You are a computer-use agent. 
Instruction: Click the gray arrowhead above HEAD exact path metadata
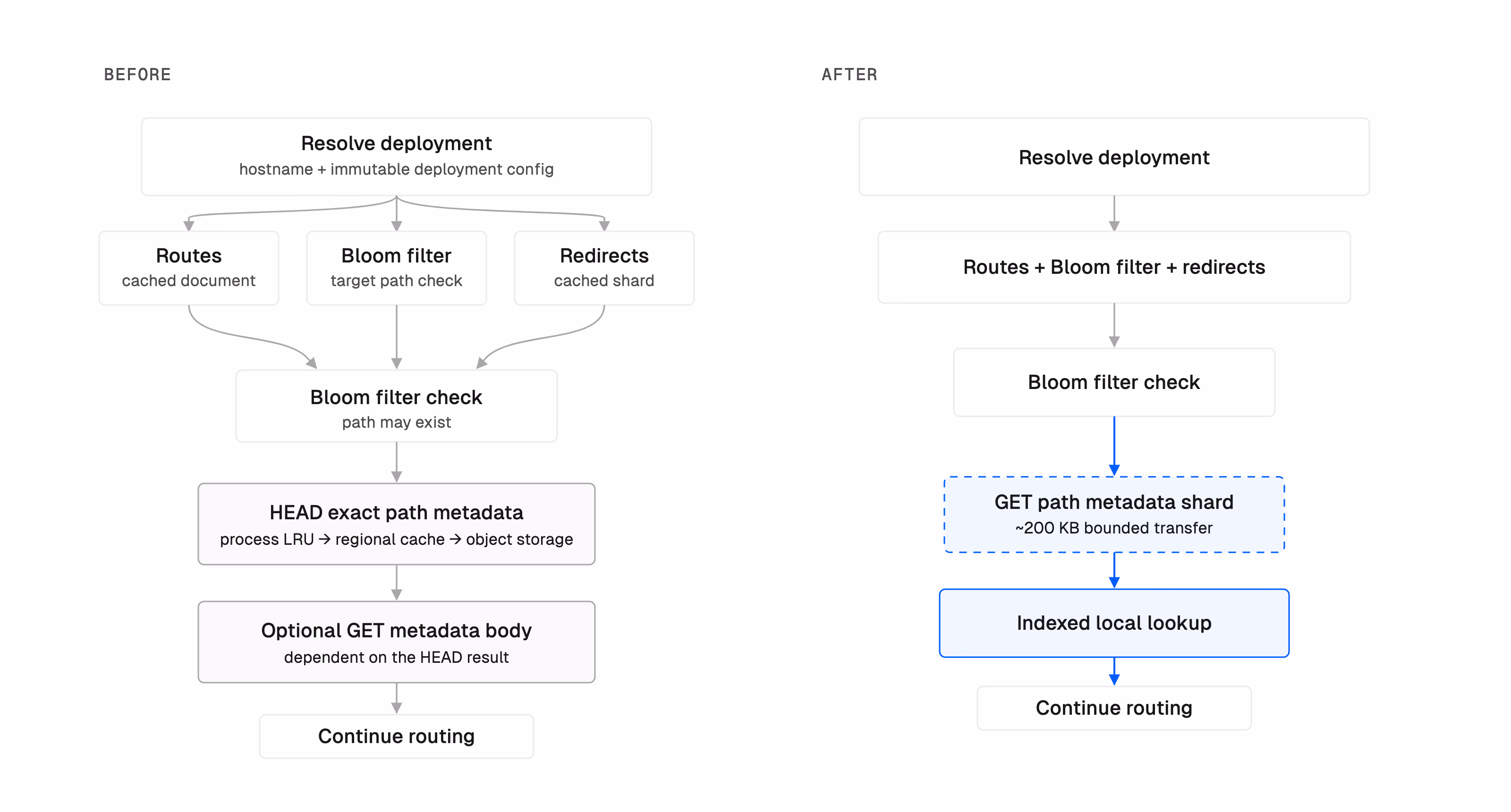[397, 477]
